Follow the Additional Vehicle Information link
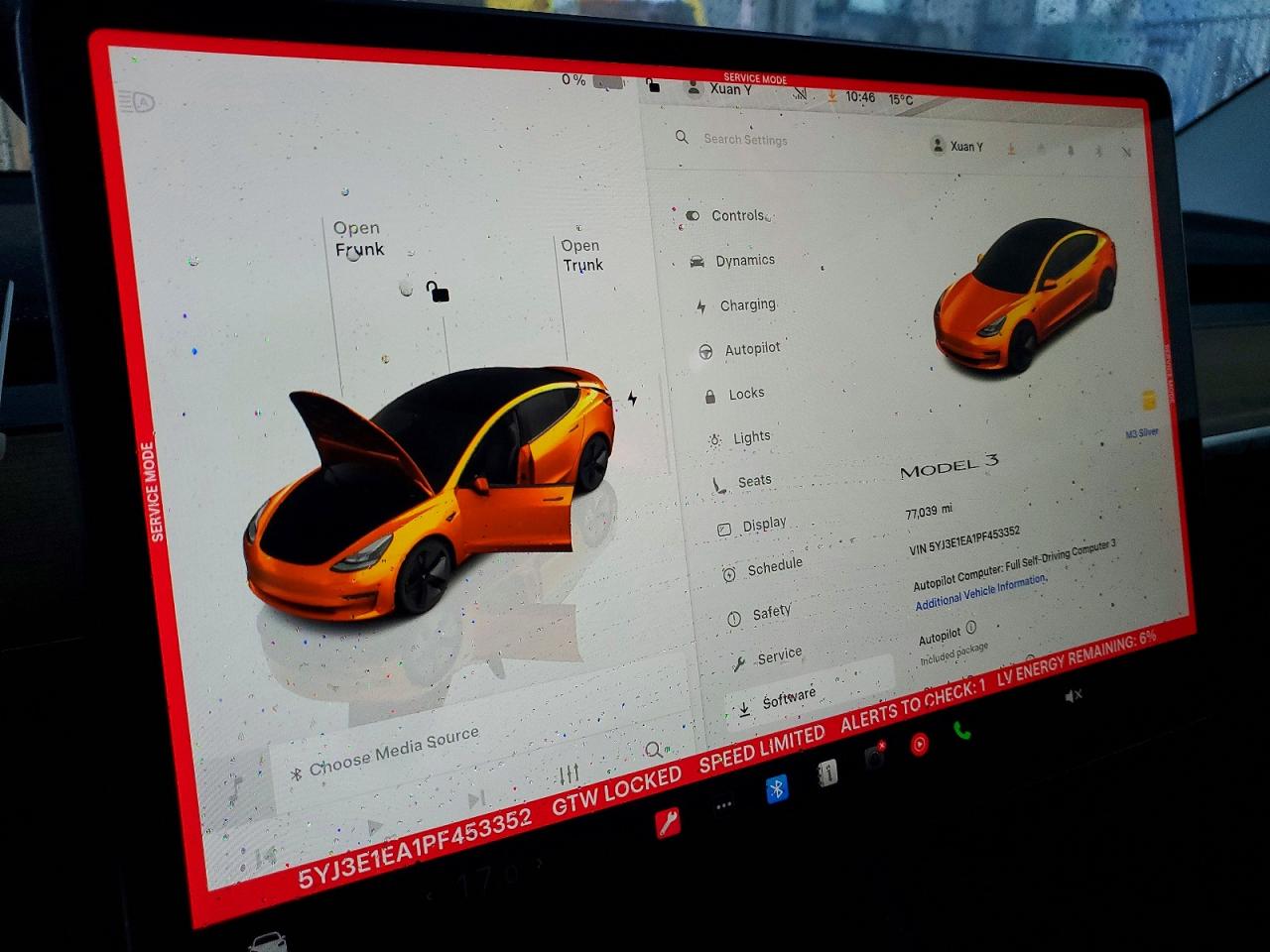Screen dimensions: 1270x952 point(980,591)
